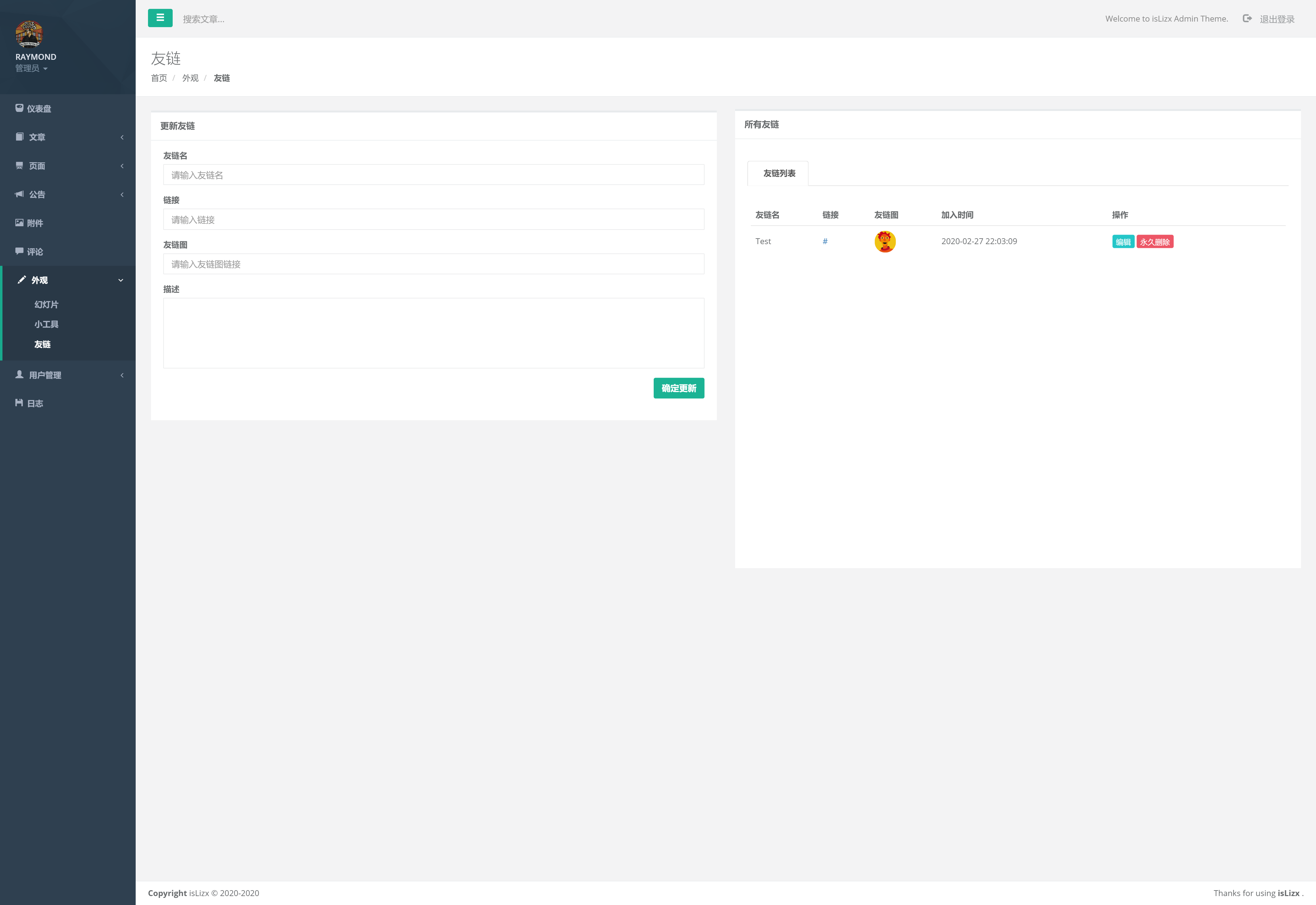Expand the 页面 sidebar submenu chevron

click(x=122, y=166)
